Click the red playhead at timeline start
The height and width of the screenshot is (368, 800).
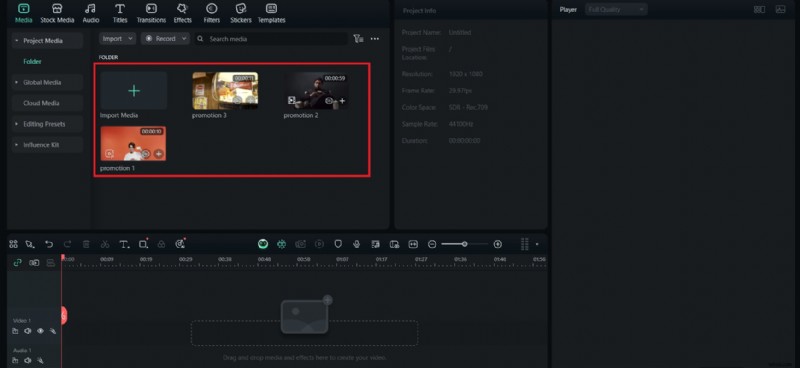click(62, 258)
